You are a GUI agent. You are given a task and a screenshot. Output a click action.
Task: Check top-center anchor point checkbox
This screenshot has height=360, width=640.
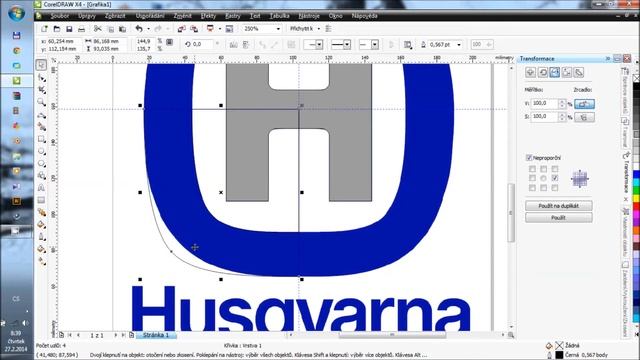(x=543, y=169)
